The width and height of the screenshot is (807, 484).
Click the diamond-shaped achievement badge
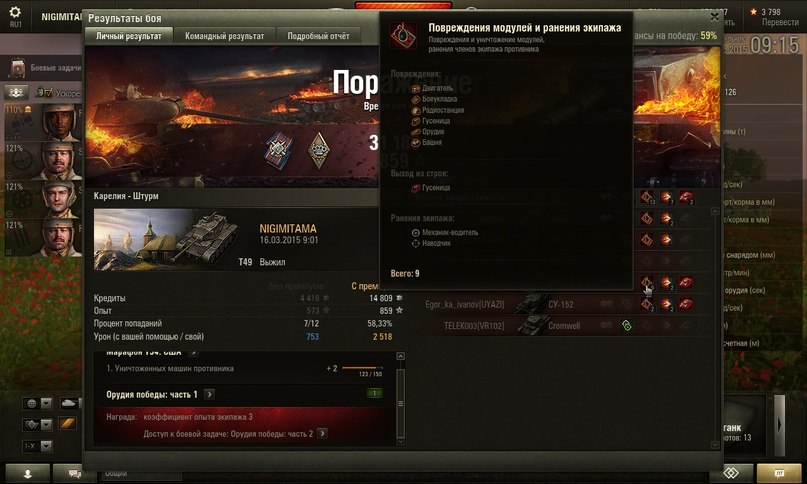click(x=319, y=150)
